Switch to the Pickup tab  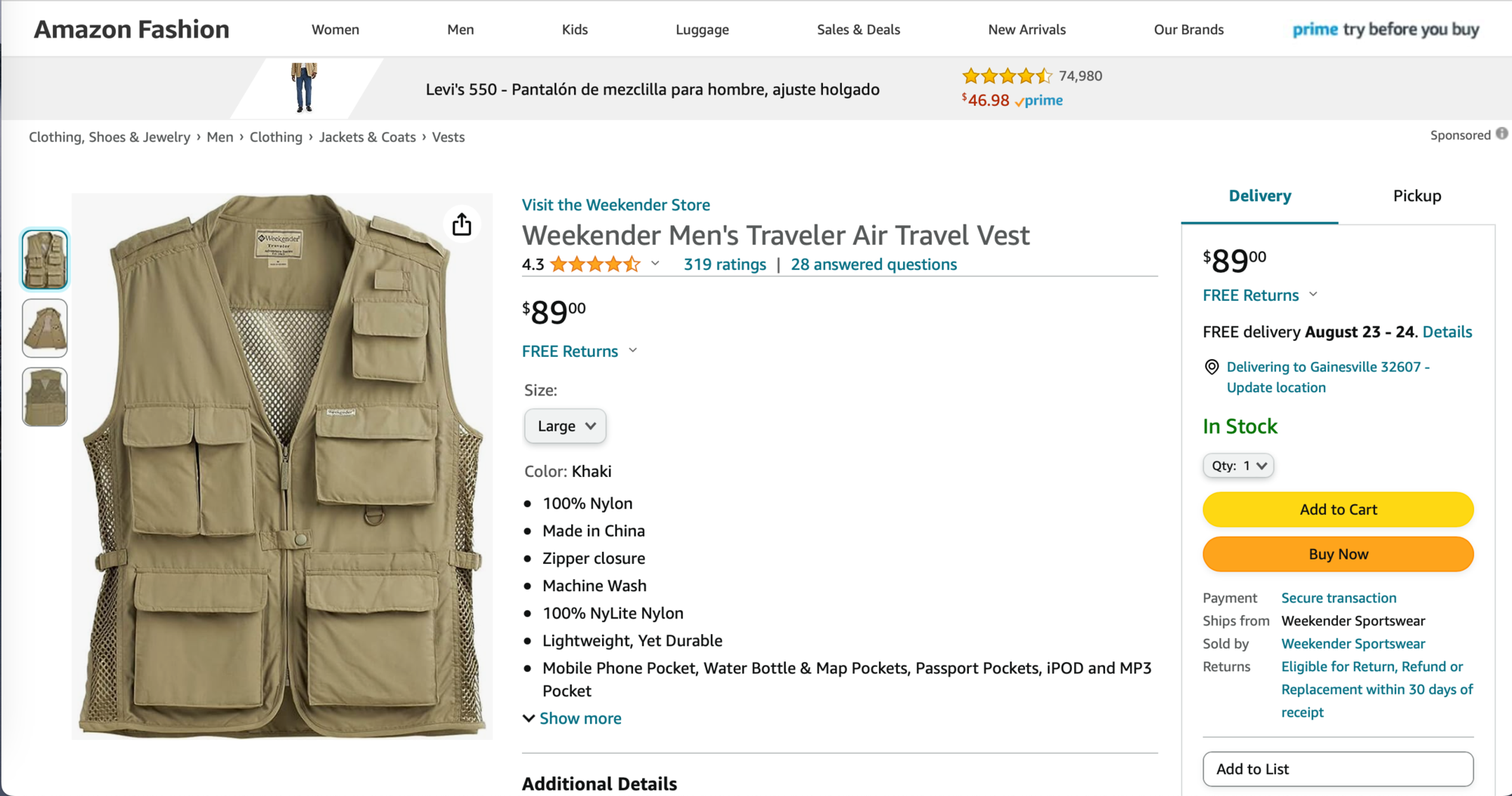tap(1417, 196)
